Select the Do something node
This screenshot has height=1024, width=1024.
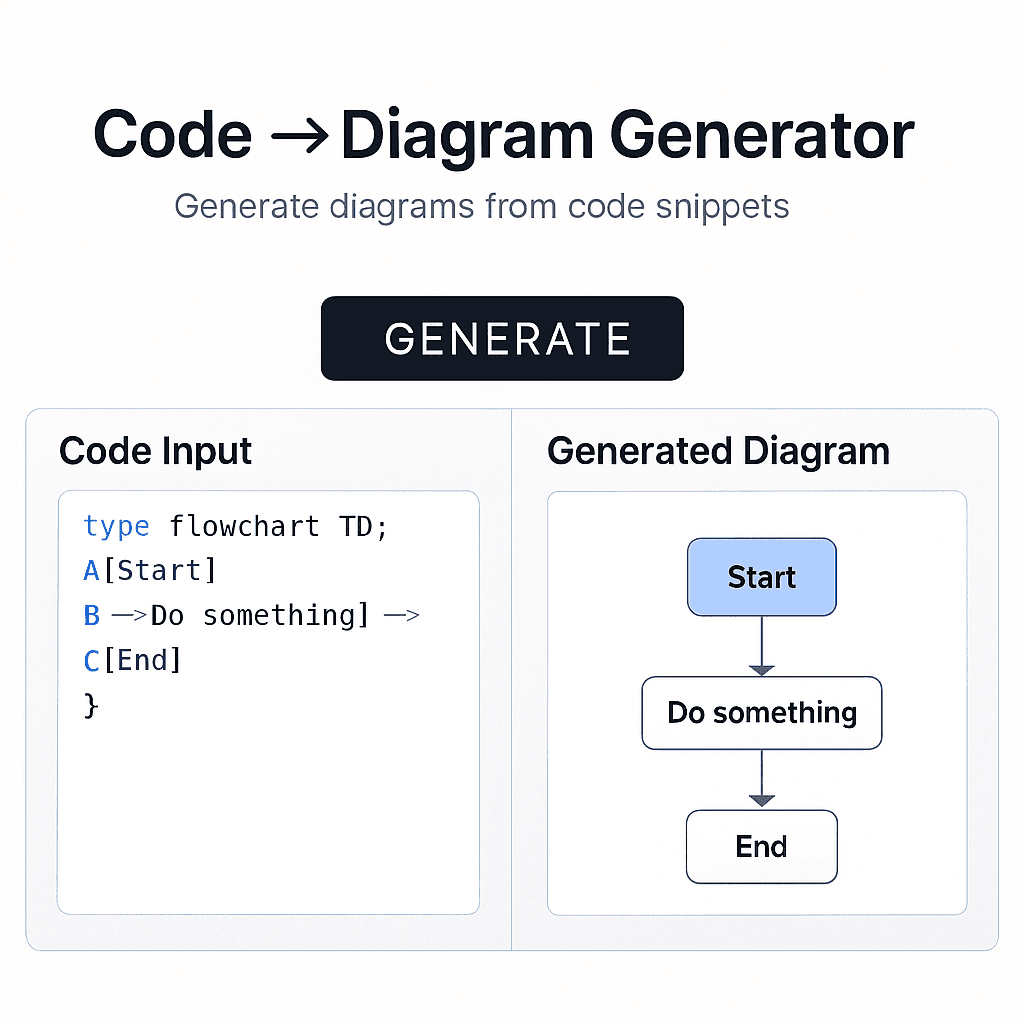[761, 713]
